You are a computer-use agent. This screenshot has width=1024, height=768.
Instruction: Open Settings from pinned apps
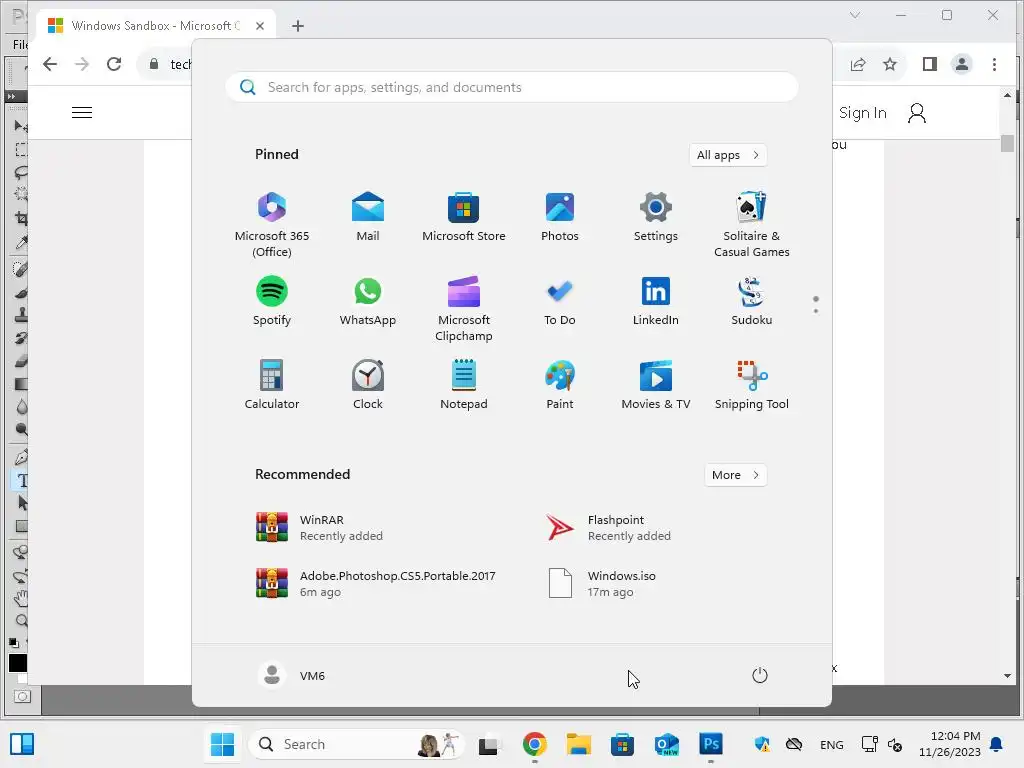coord(656,217)
